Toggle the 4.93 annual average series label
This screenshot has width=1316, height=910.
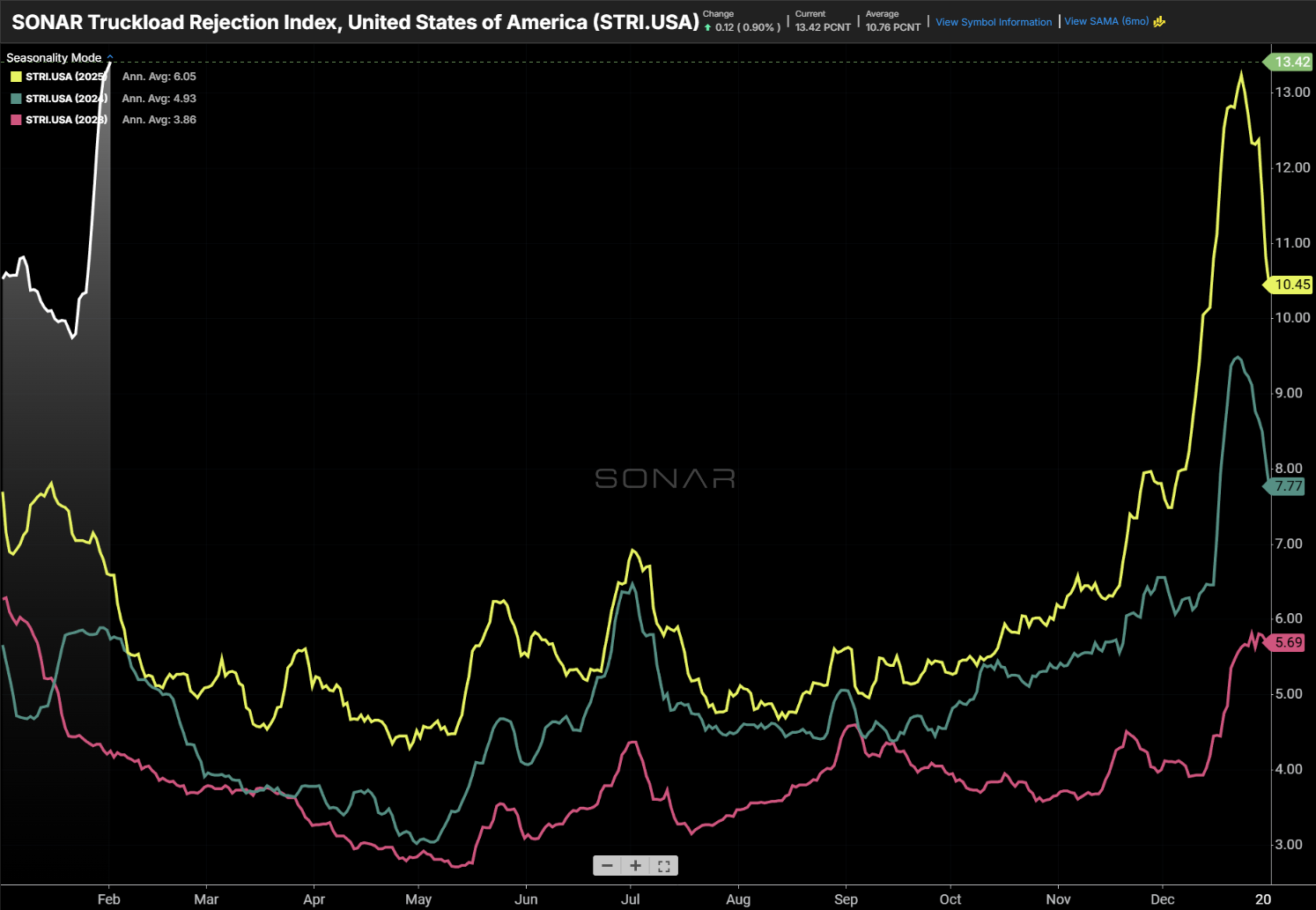coord(159,99)
